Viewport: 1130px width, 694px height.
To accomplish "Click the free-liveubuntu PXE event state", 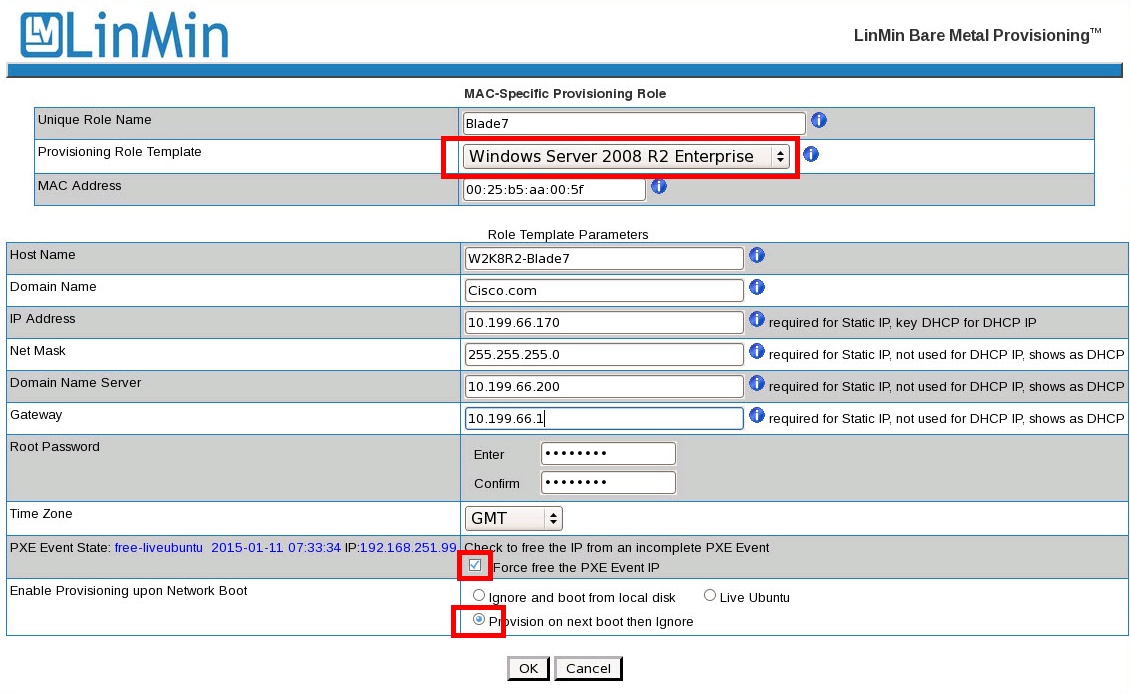I will pos(159,548).
